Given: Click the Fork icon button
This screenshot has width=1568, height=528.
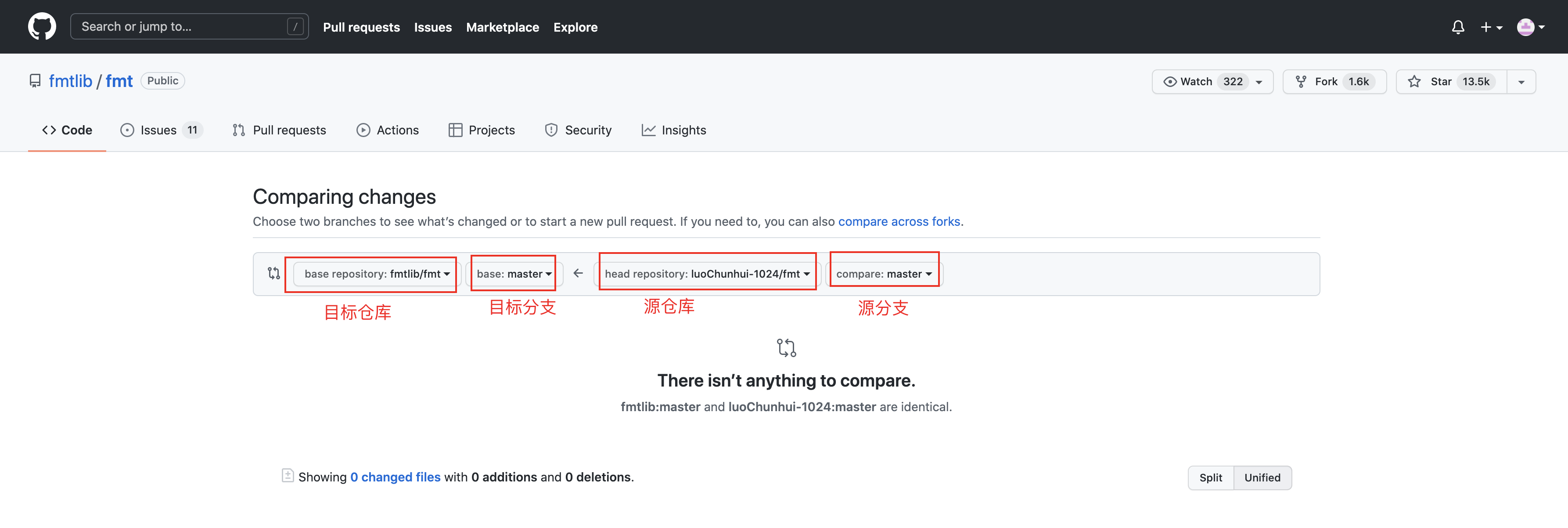Looking at the screenshot, I should click(1334, 82).
